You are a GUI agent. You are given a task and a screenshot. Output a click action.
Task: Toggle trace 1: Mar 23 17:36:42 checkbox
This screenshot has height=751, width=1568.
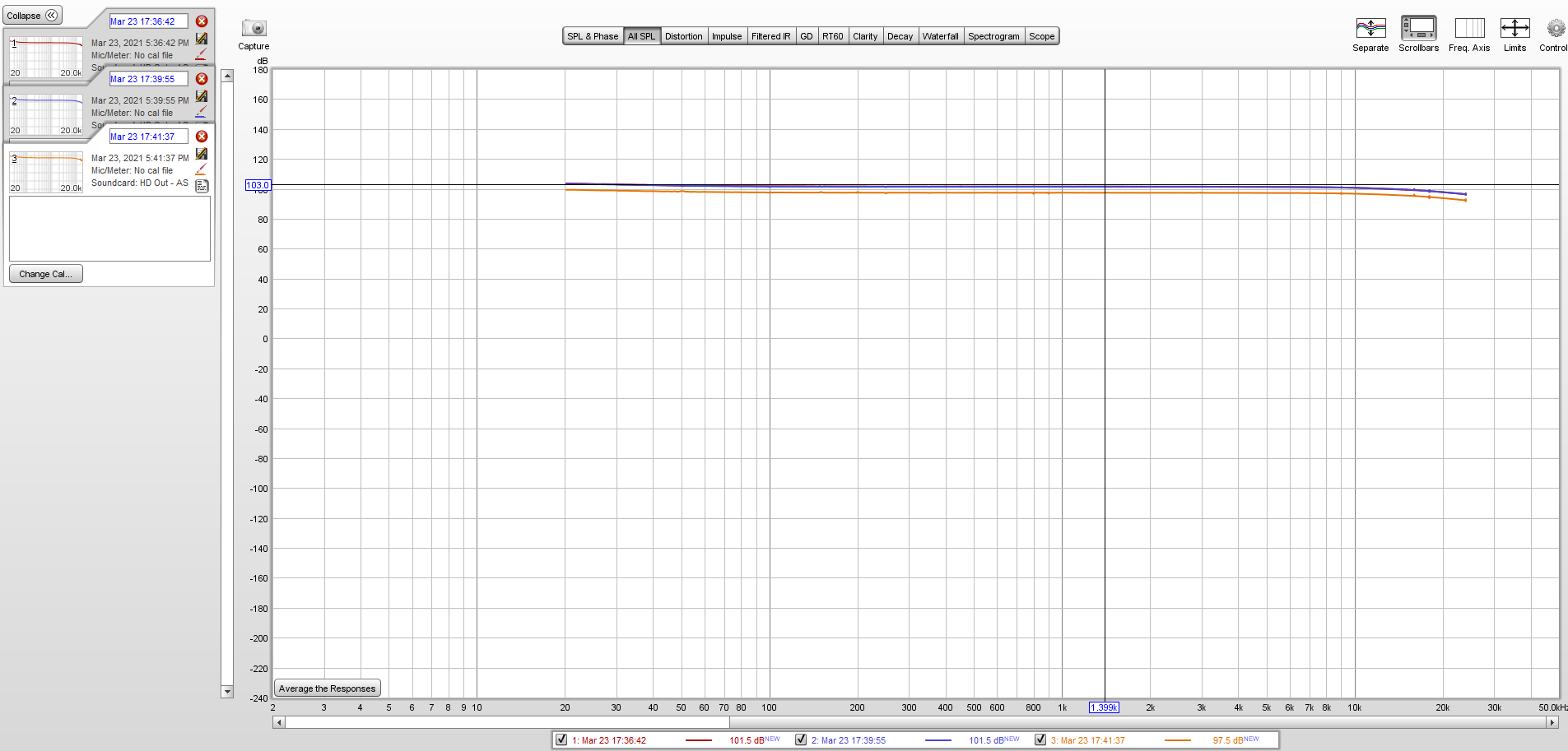point(561,739)
